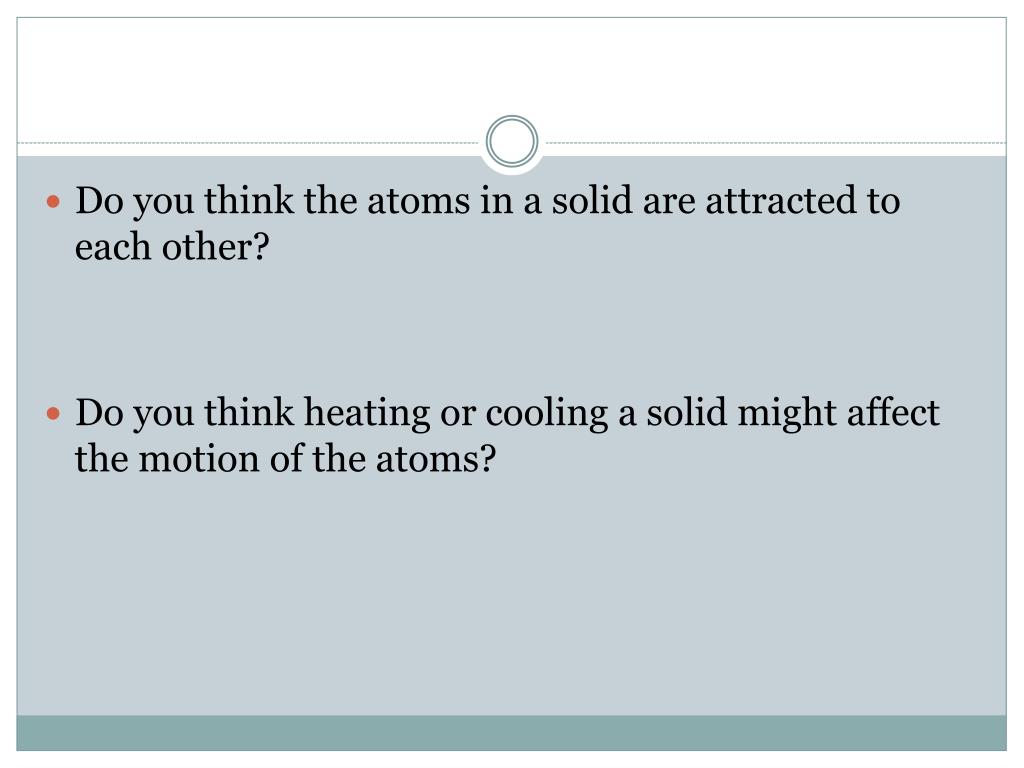Click the word 'solid' in first bullet

(592, 200)
